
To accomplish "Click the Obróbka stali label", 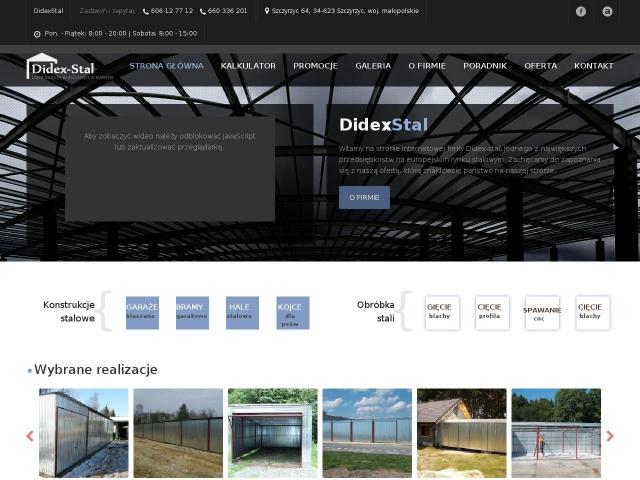I will pyautogui.click(x=376, y=311).
